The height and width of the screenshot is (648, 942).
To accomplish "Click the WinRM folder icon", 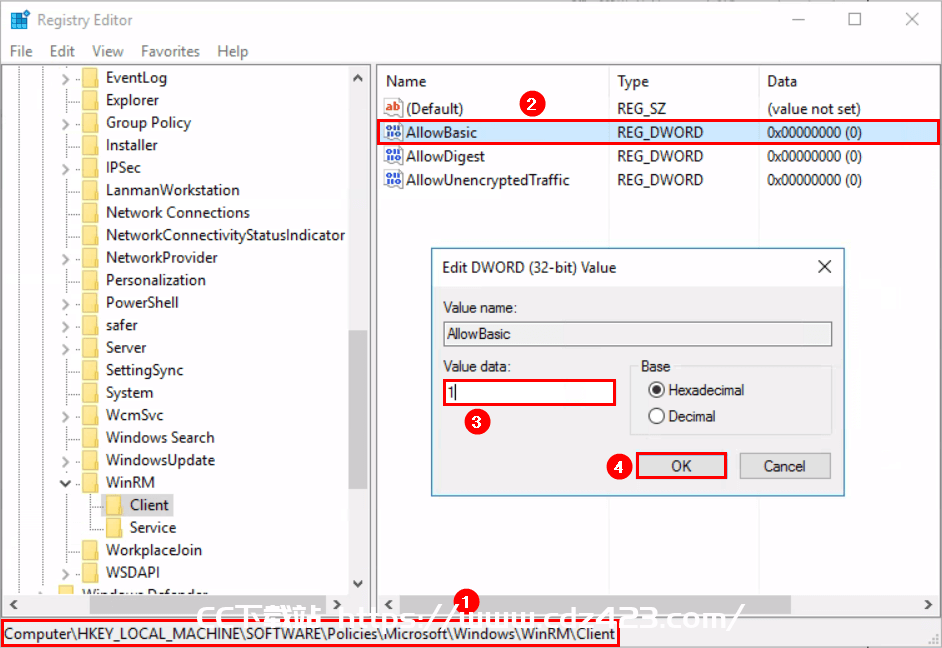I will (90, 483).
